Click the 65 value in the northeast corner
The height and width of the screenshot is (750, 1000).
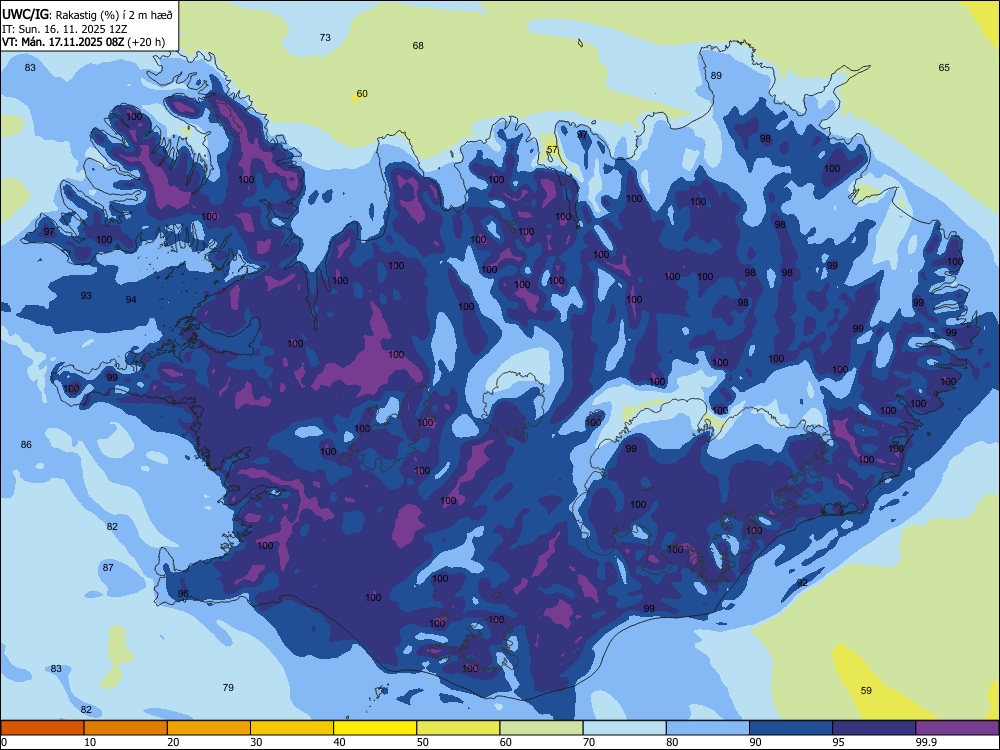tap(944, 68)
